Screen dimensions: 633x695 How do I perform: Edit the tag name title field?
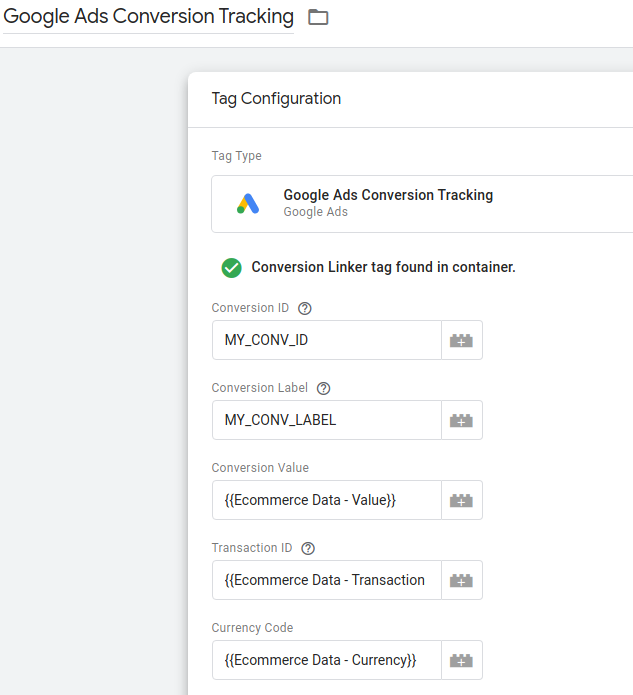point(148,17)
